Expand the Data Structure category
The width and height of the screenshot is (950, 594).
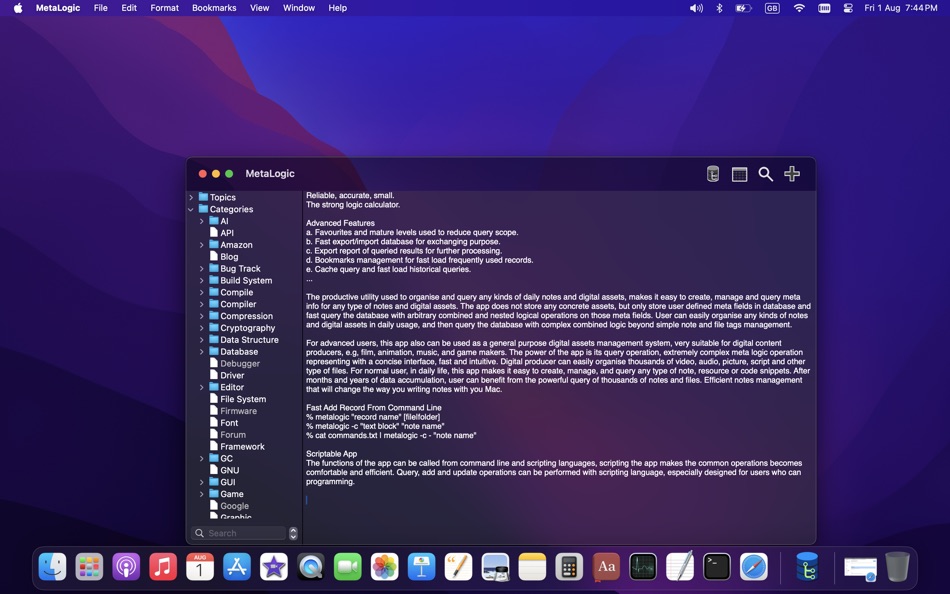pyautogui.click(x=202, y=340)
